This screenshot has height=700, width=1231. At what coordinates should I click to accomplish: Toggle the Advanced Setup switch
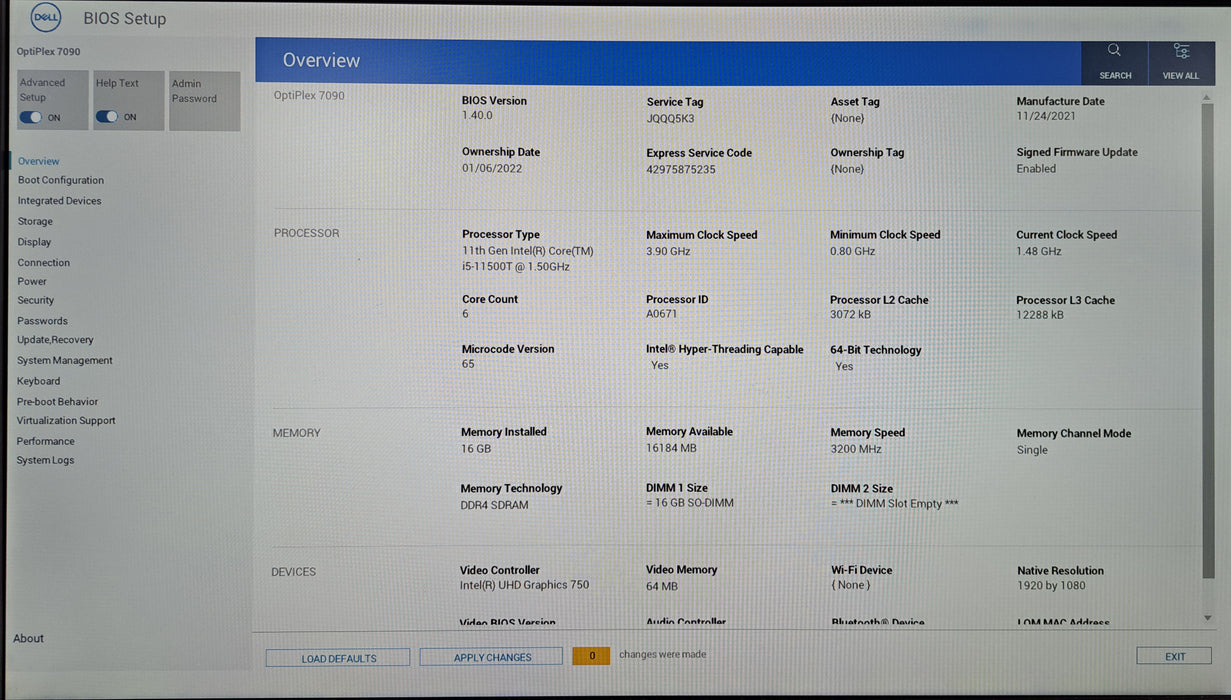click(31, 117)
